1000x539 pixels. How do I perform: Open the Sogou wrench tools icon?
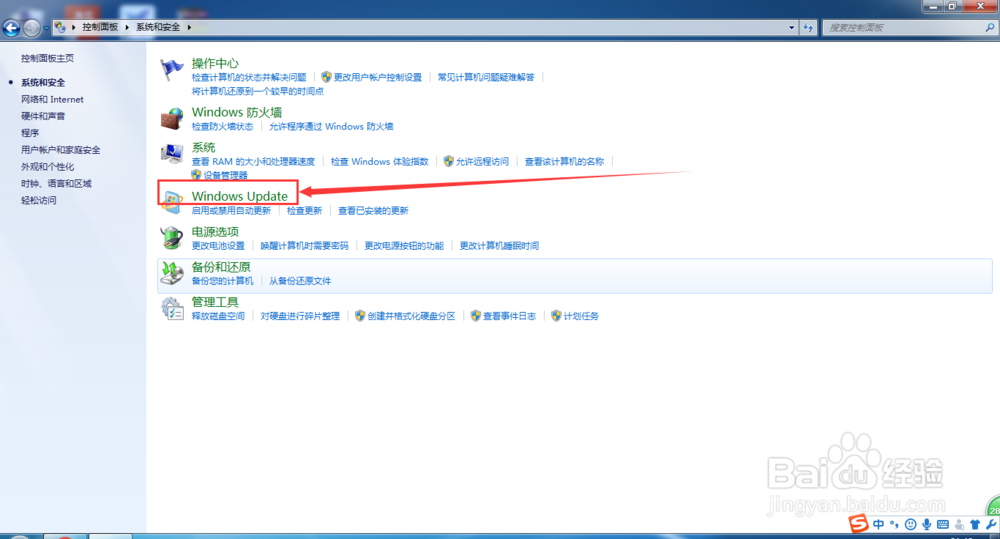(x=990, y=524)
